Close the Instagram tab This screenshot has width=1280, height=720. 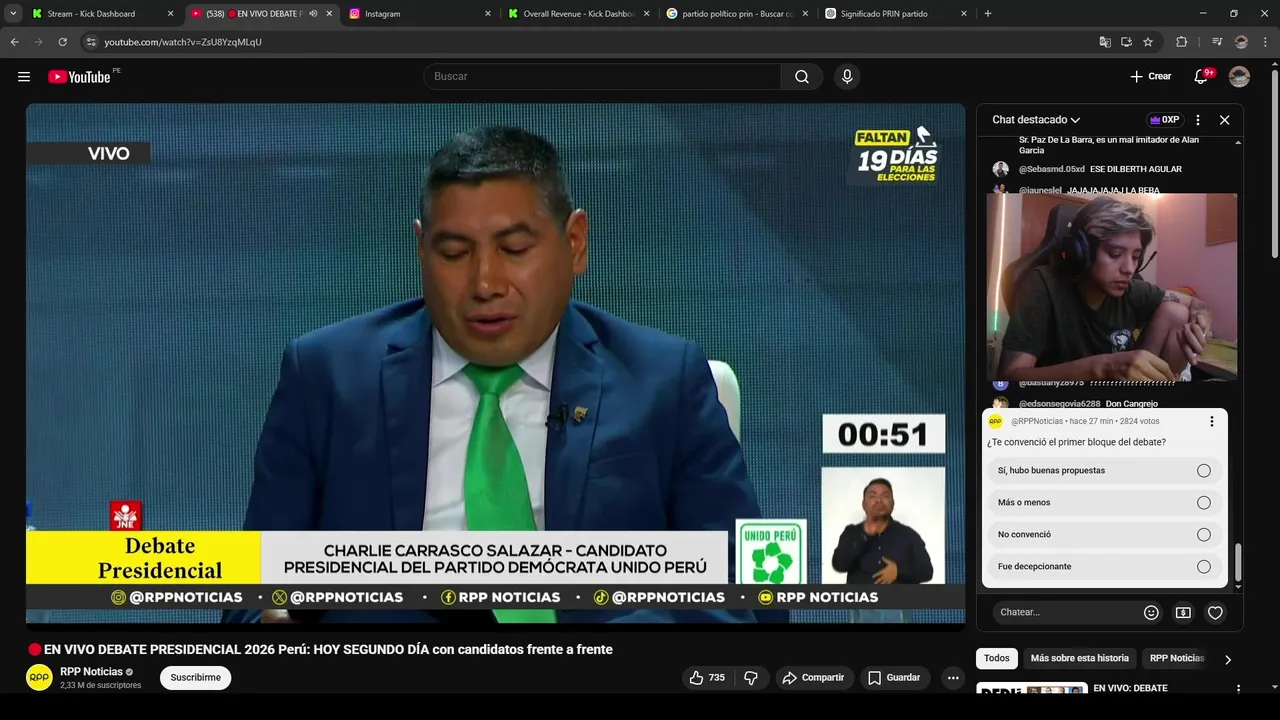click(488, 14)
